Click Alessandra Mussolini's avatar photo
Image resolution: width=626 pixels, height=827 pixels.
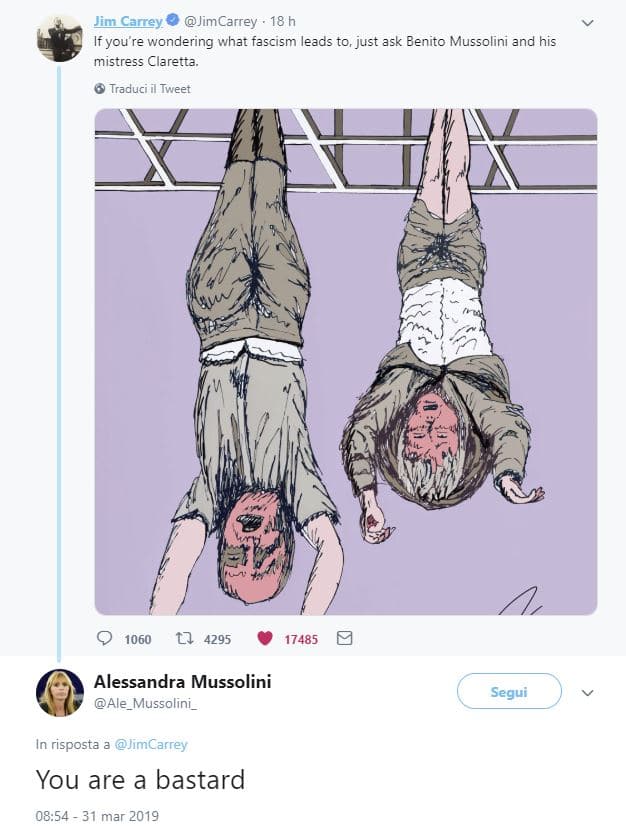tap(60, 692)
